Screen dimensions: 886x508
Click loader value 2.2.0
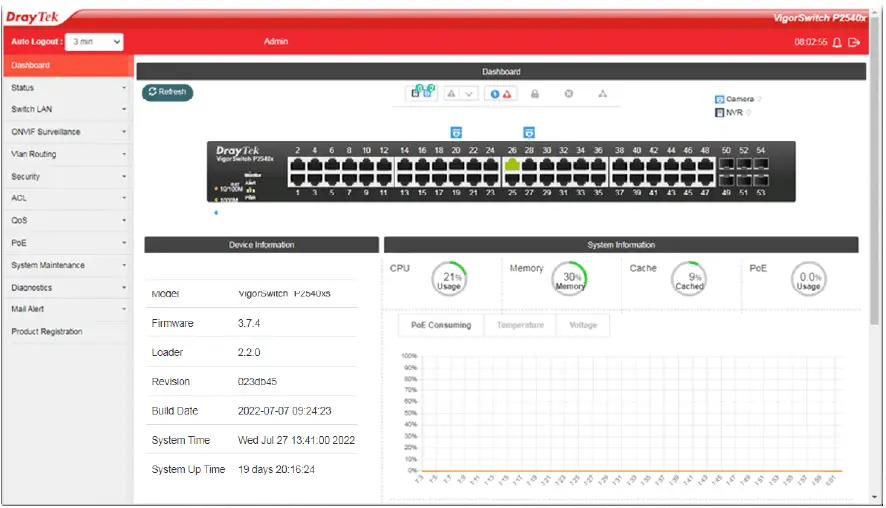249,353
